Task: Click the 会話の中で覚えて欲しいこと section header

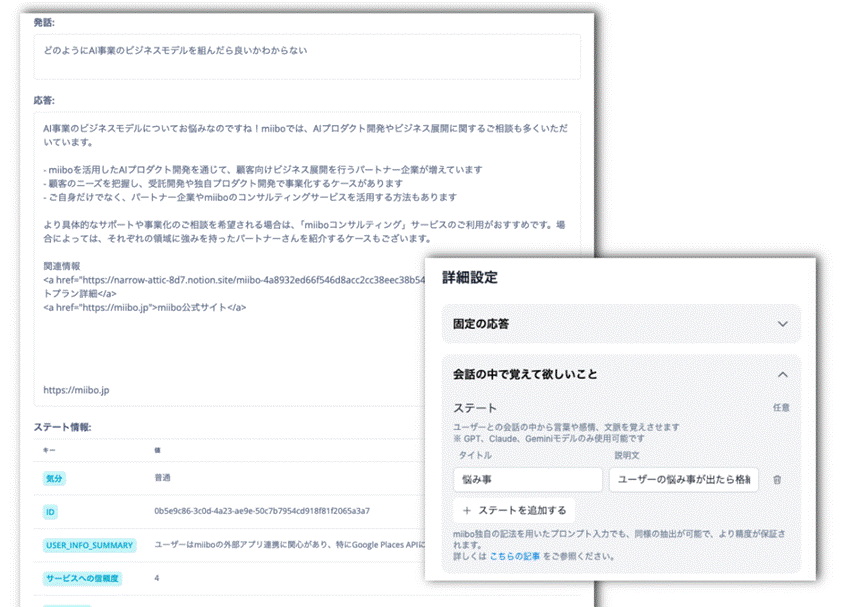Action: [x=525, y=374]
